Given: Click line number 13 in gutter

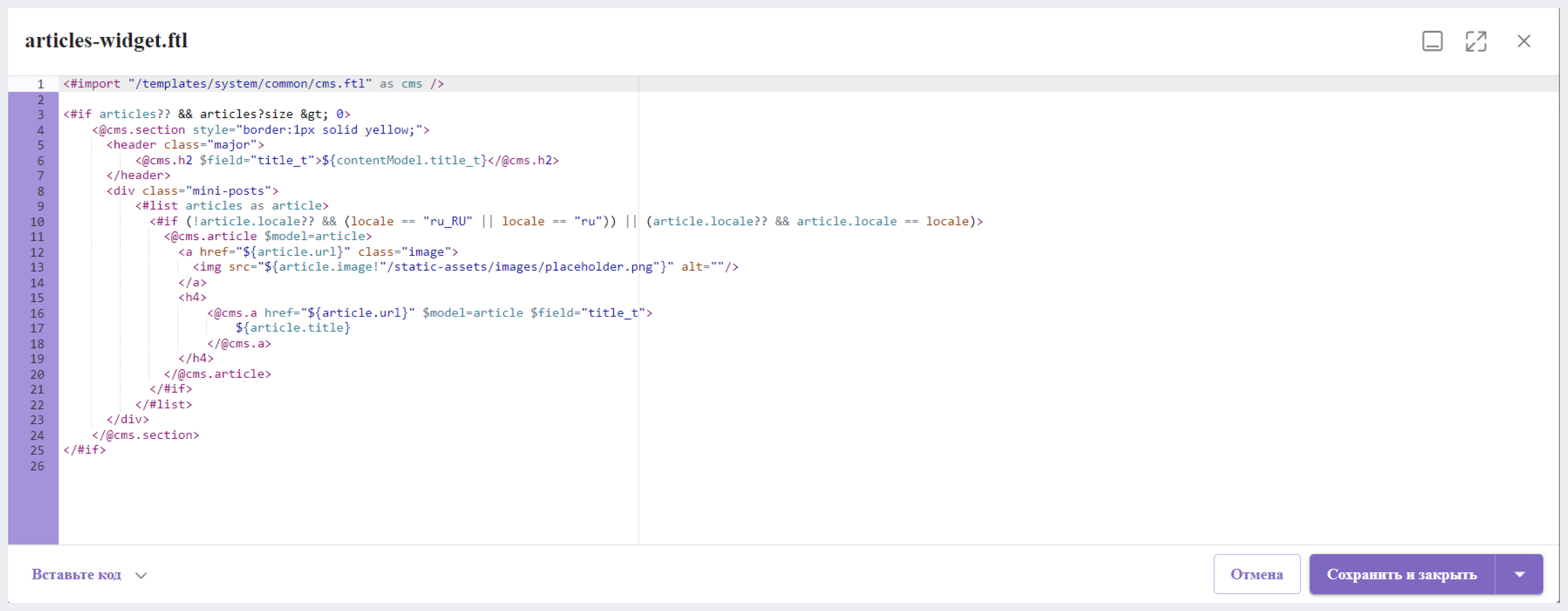Looking at the screenshot, I should pyautogui.click(x=37, y=267).
